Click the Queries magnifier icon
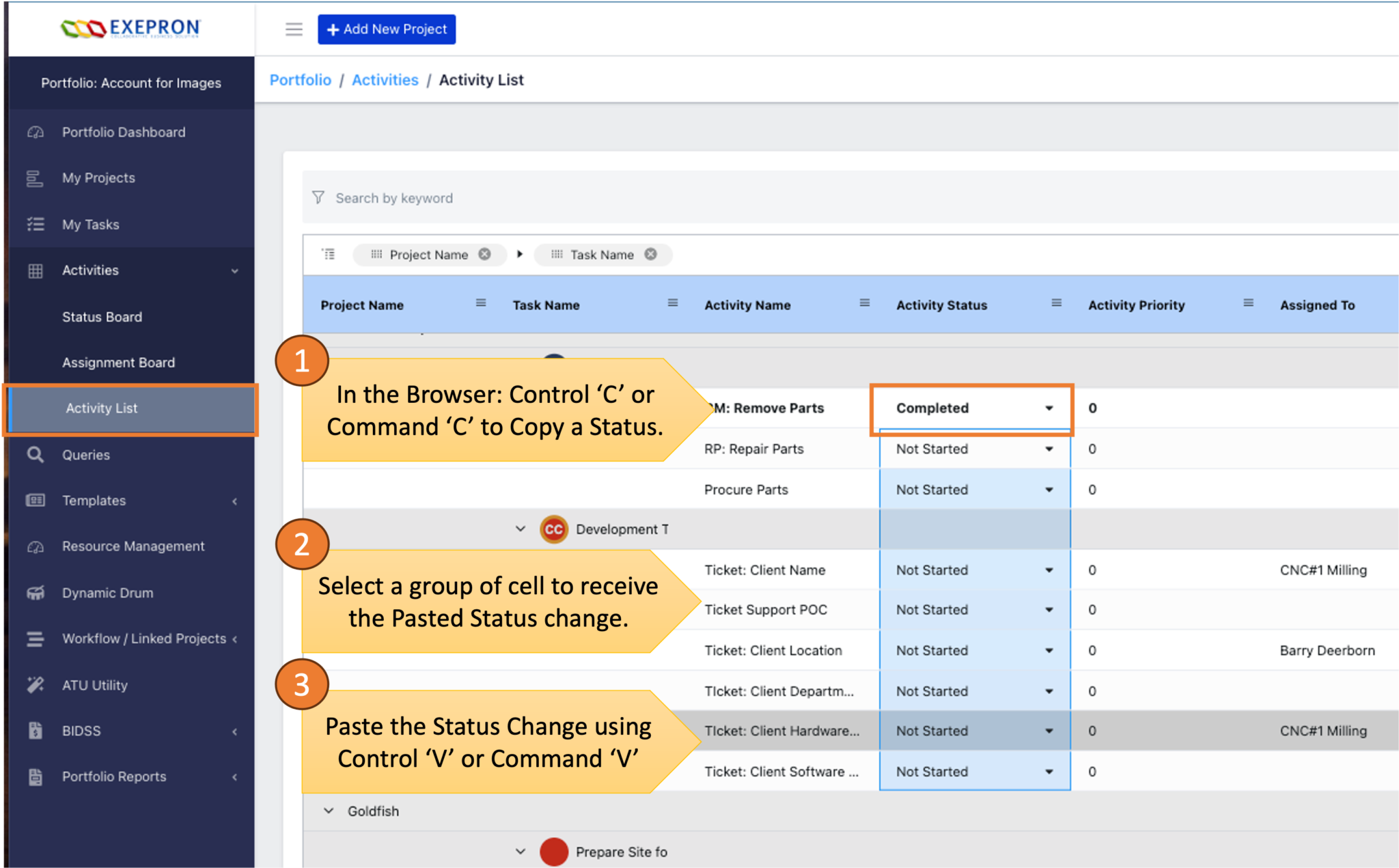This screenshot has width=1399, height=868. (36, 454)
